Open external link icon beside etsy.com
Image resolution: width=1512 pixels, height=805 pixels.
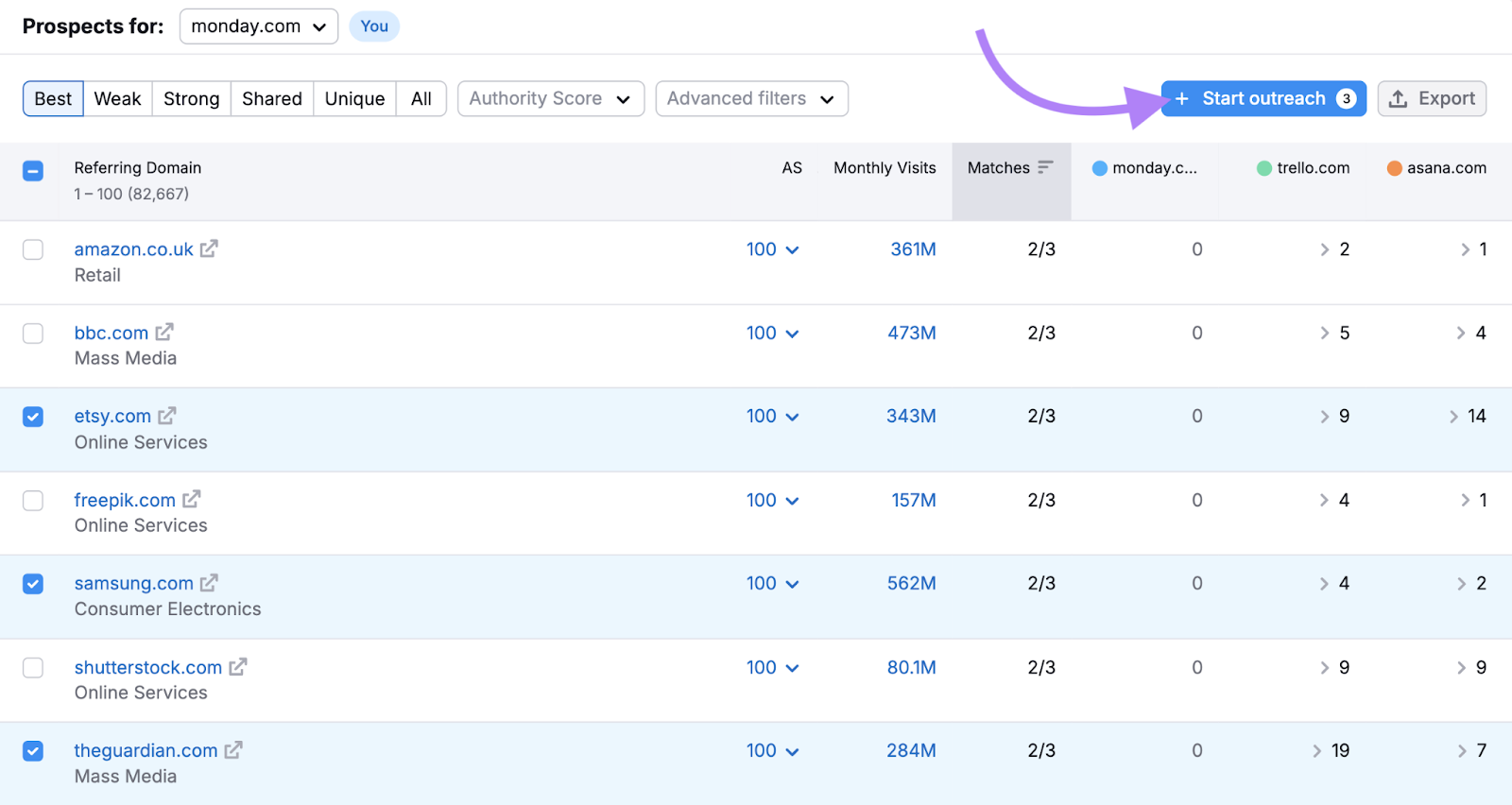pyautogui.click(x=167, y=415)
